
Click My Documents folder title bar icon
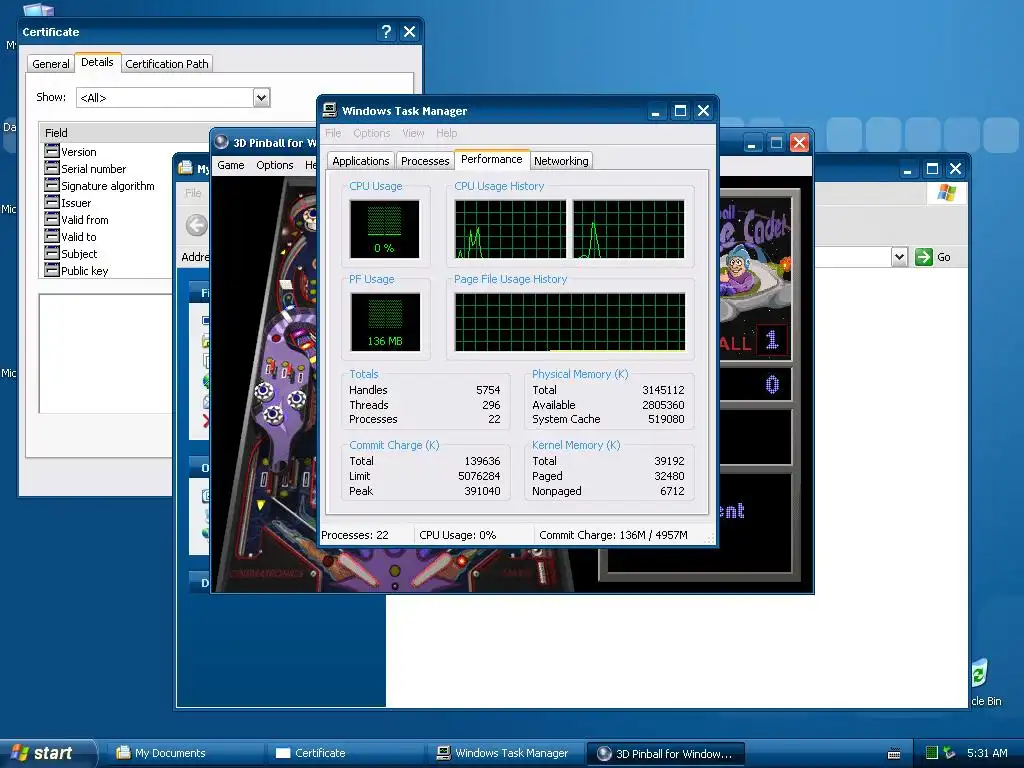click(x=185, y=168)
